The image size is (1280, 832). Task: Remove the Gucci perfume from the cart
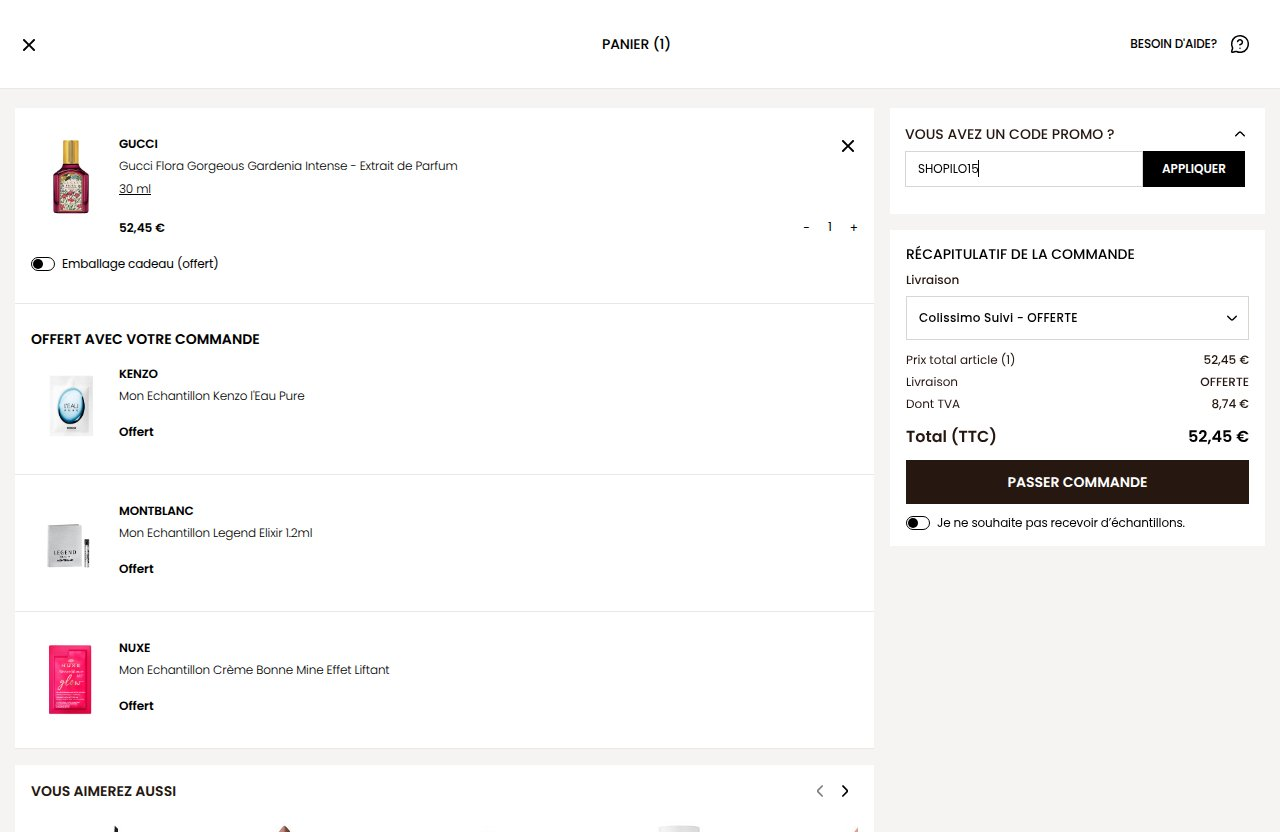[x=848, y=146]
